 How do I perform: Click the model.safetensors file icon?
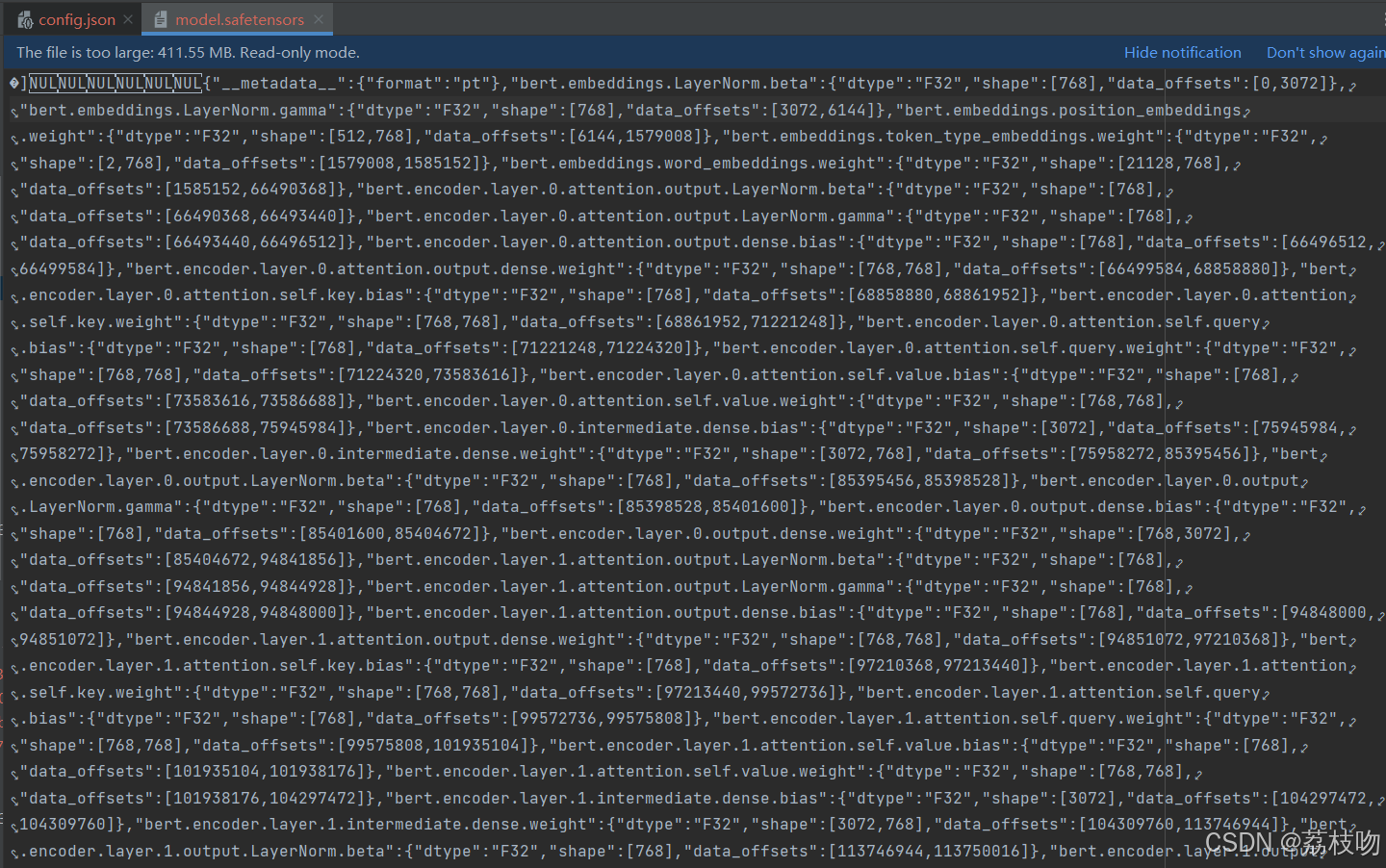[161, 19]
